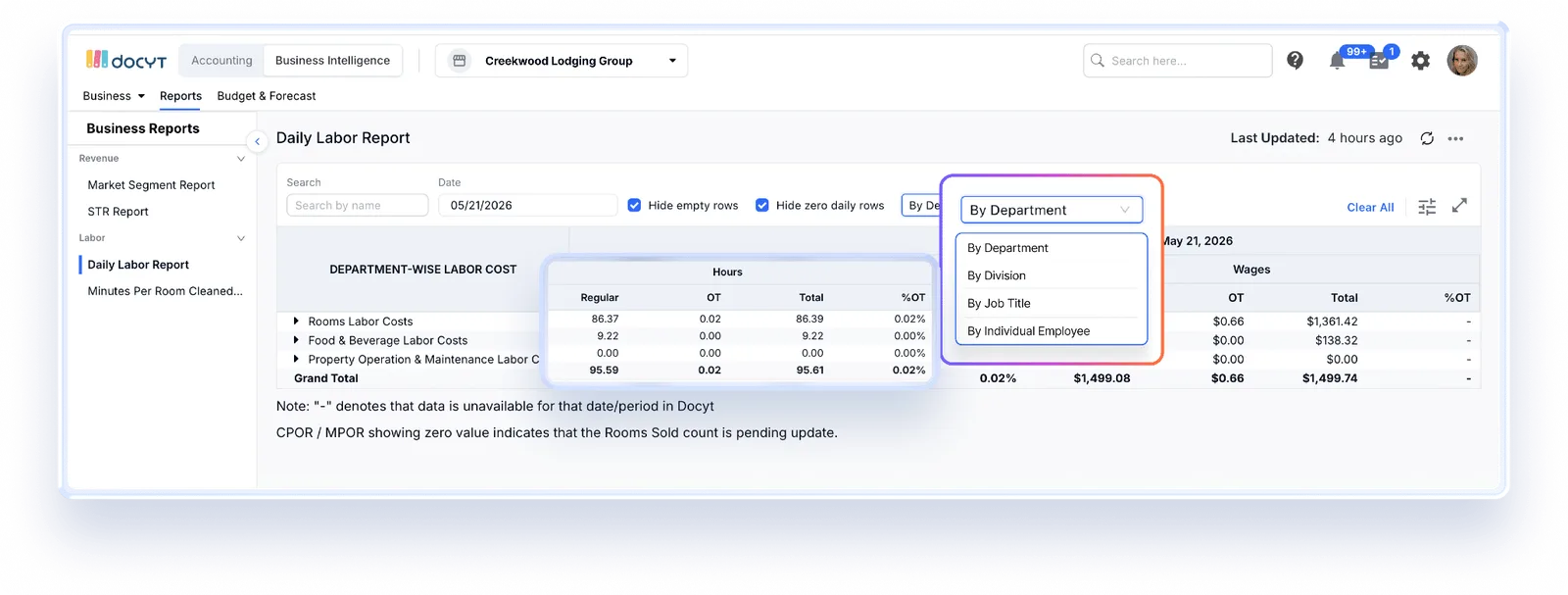This screenshot has width=1568, height=595.
Task: Open the Daily Labor Report
Action: tap(138, 265)
